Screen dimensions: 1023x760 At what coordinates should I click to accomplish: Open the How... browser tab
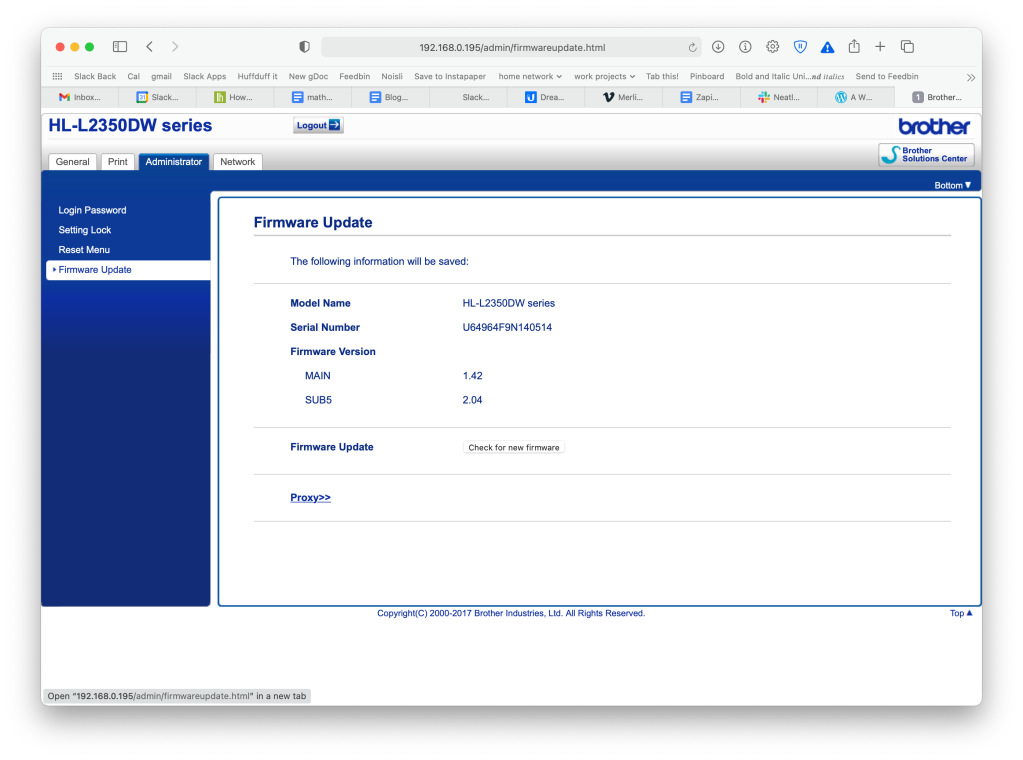[x=234, y=97]
